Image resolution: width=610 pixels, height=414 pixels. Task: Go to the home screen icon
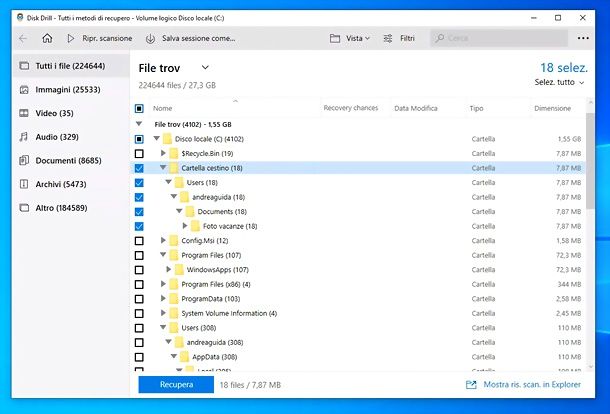pos(47,38)
